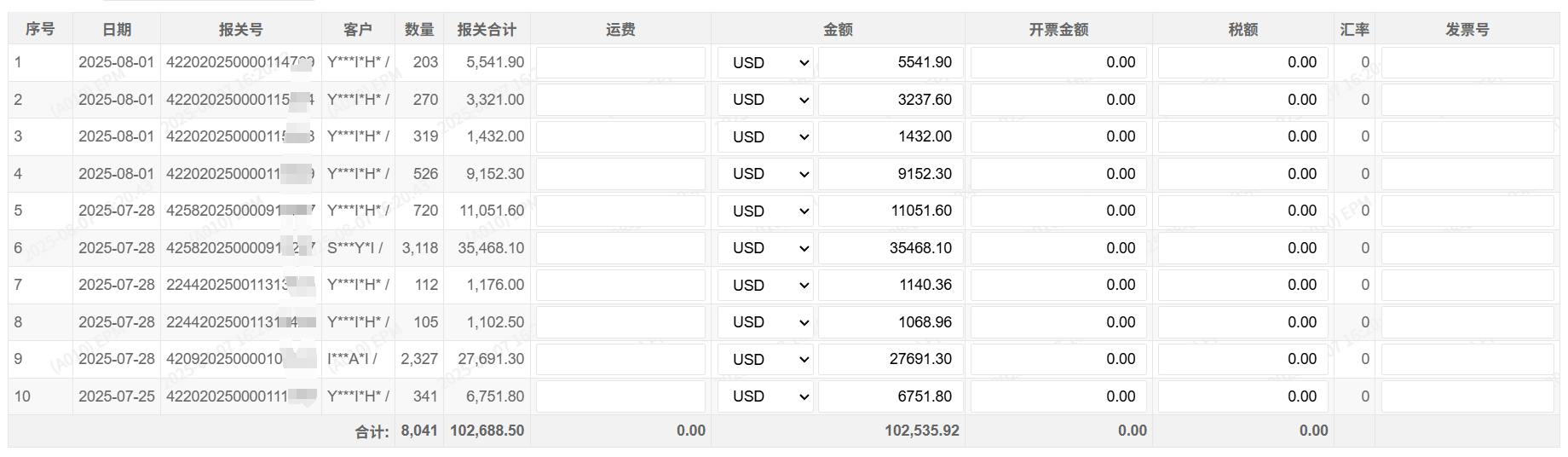Select the amount field showing 1140.36
Screen dimensions: 1568x457
[891, 286]
